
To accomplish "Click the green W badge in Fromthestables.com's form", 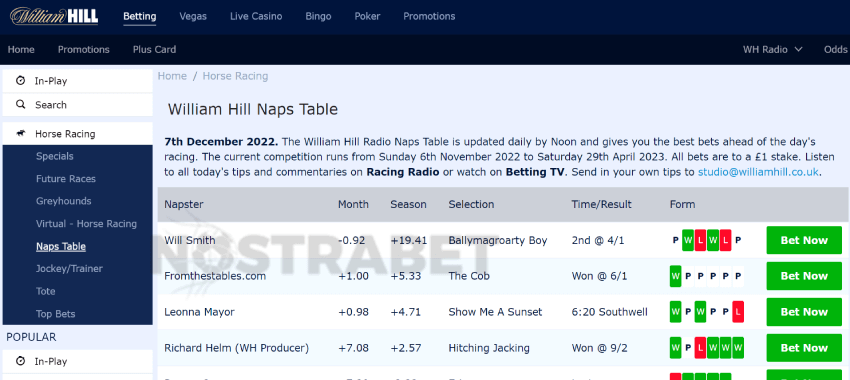I will pos(675,276).
